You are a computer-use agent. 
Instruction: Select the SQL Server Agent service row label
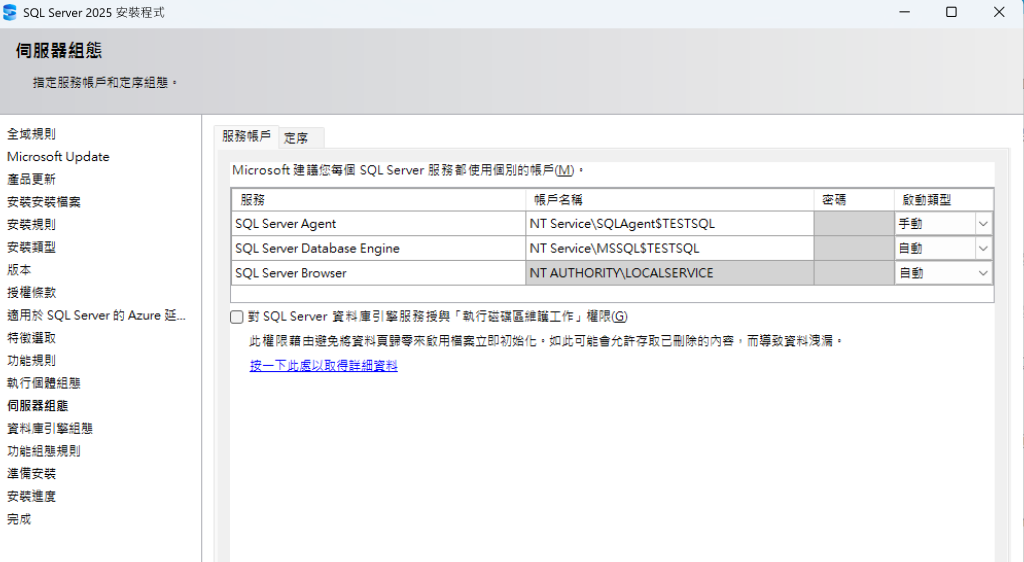(285, 224)
